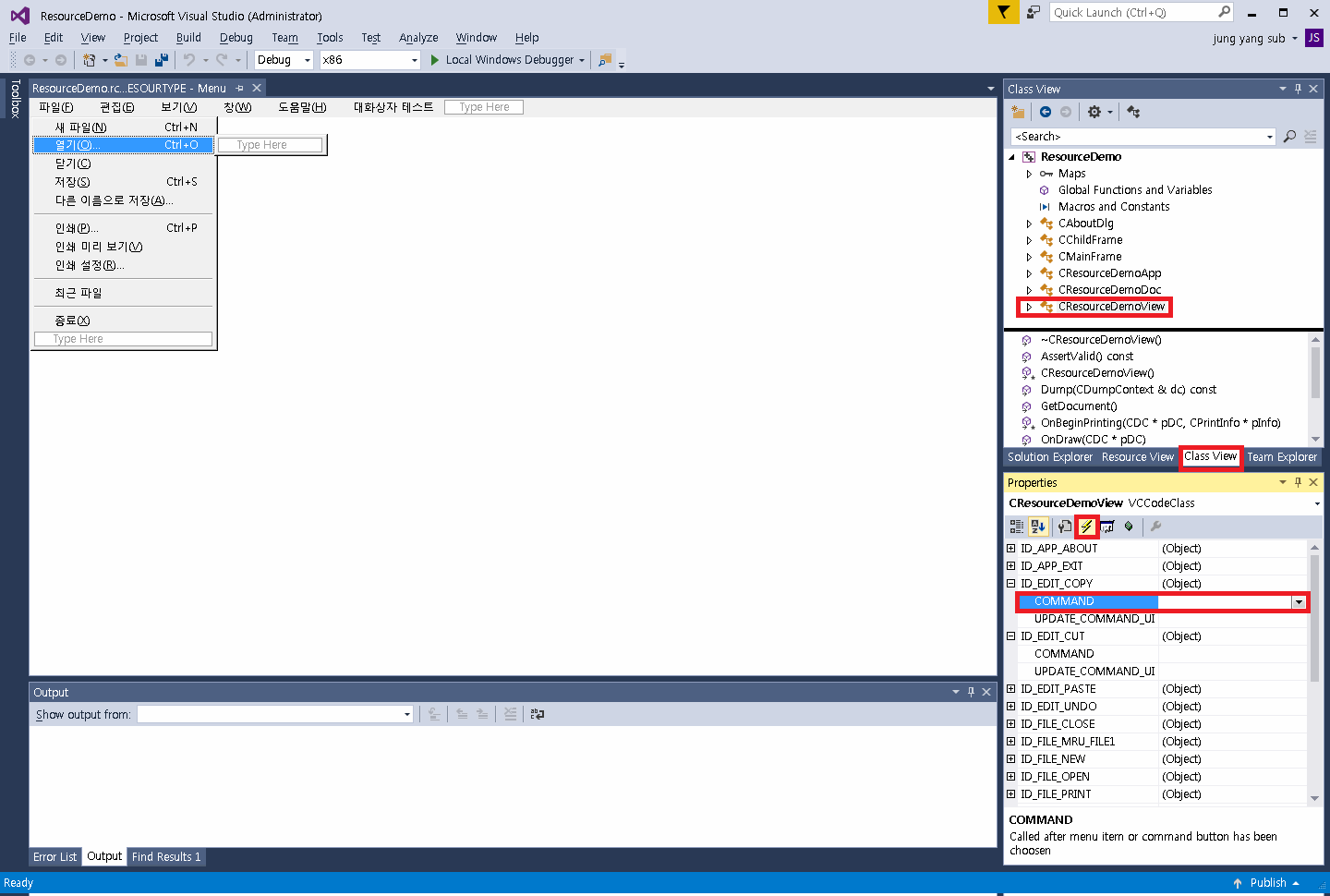1330x896 pixels.
Task: Open the Class View search dropdown arrow
Action: [1270, 137]
